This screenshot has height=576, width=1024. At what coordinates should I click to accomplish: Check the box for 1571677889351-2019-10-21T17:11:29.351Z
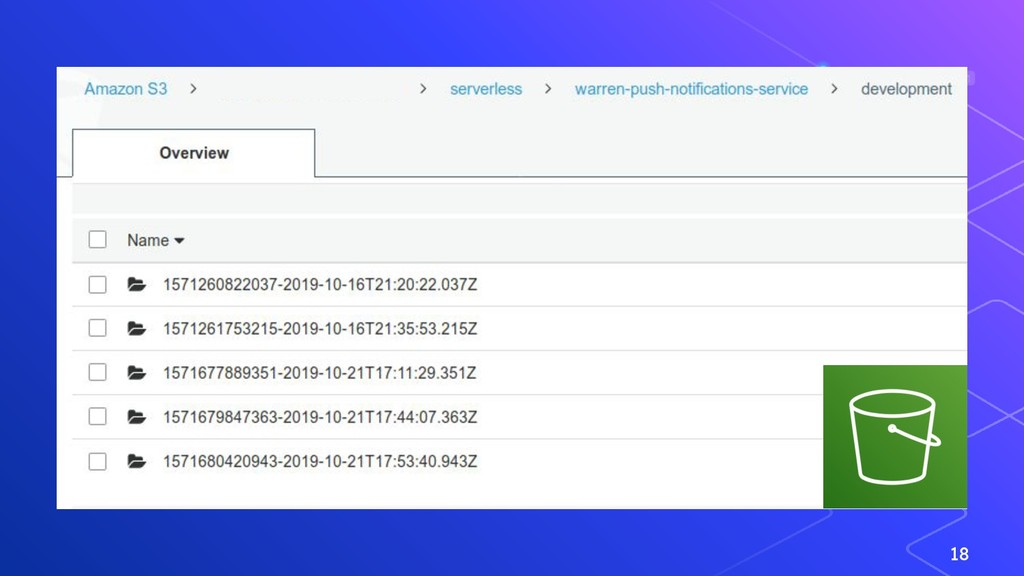click(x=97, y=372)
